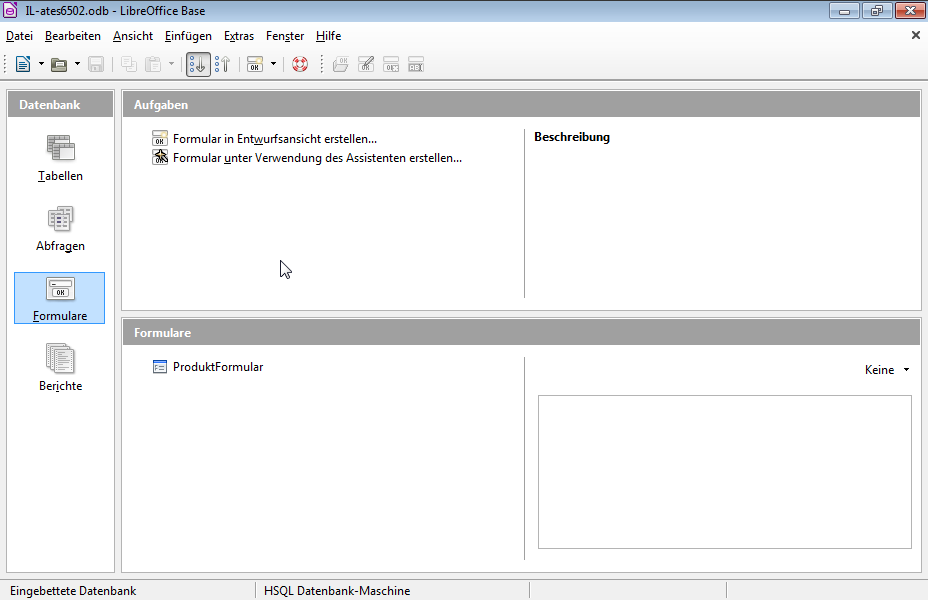Screen dimensions: 928x600
Task: Restore down the LibreOffice Base window
Action: click(x=877, y=11)
